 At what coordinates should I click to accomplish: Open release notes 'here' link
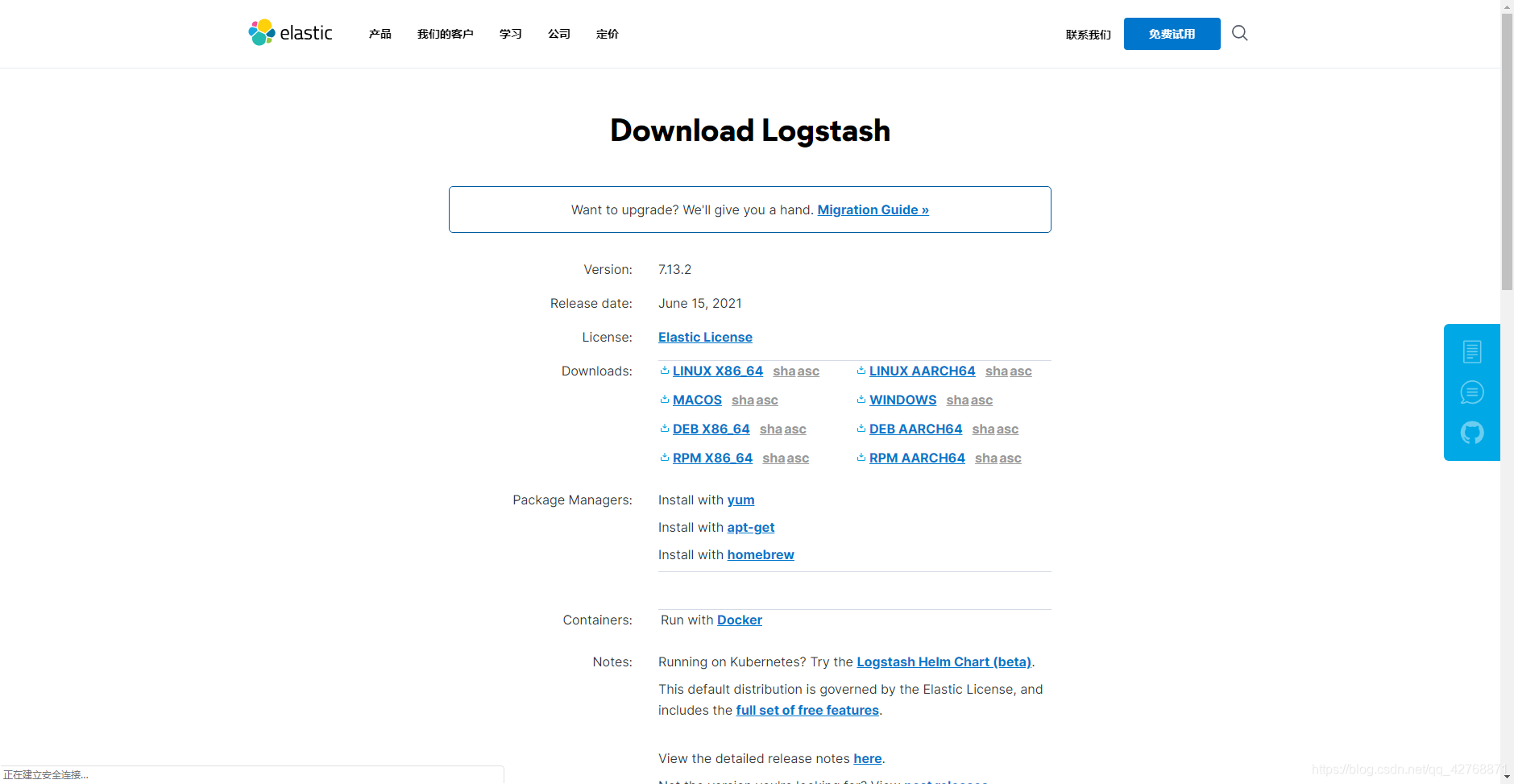point(867,758)
